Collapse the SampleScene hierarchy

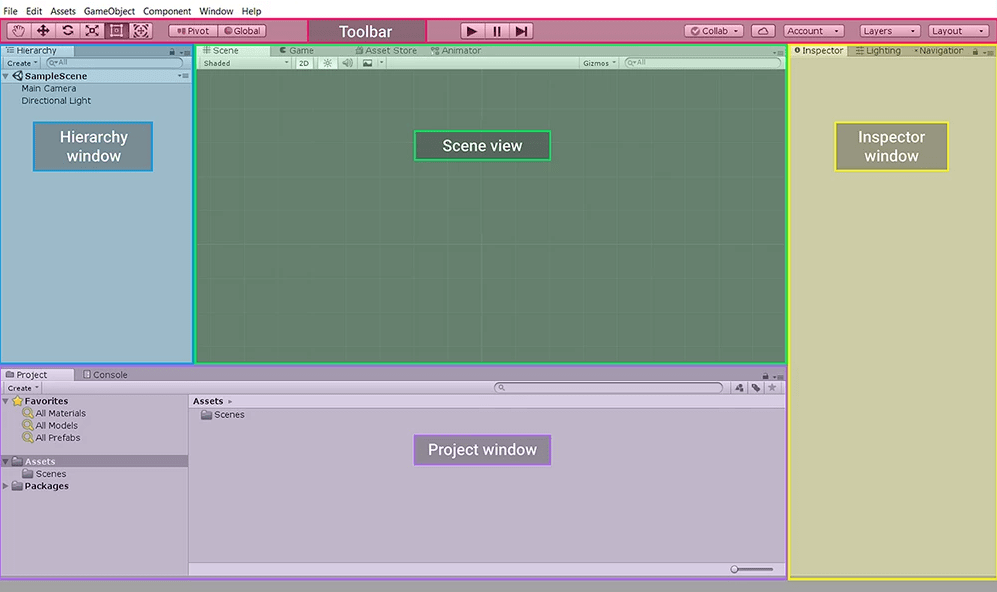click(x=6, y=75)
